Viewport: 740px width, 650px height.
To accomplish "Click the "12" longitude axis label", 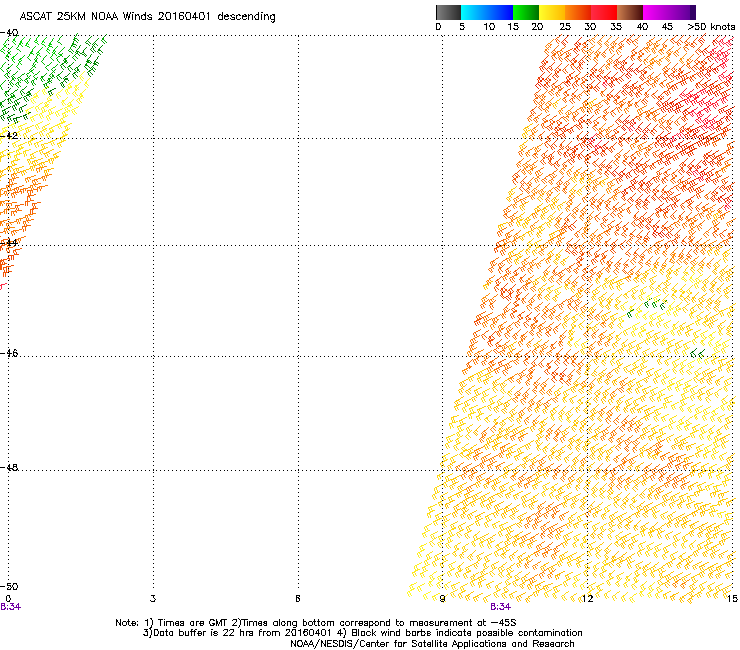I will 587,599.
